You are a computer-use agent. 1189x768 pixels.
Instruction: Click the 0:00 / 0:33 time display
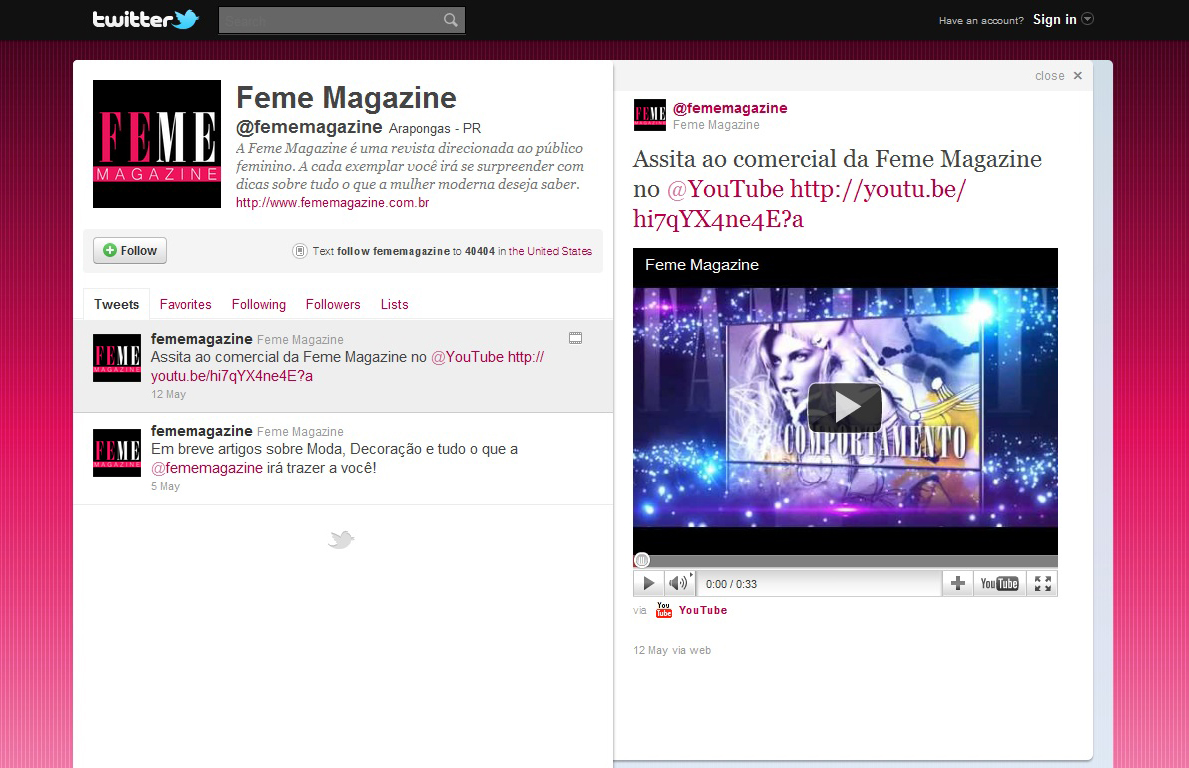click(x=731, y=584)
